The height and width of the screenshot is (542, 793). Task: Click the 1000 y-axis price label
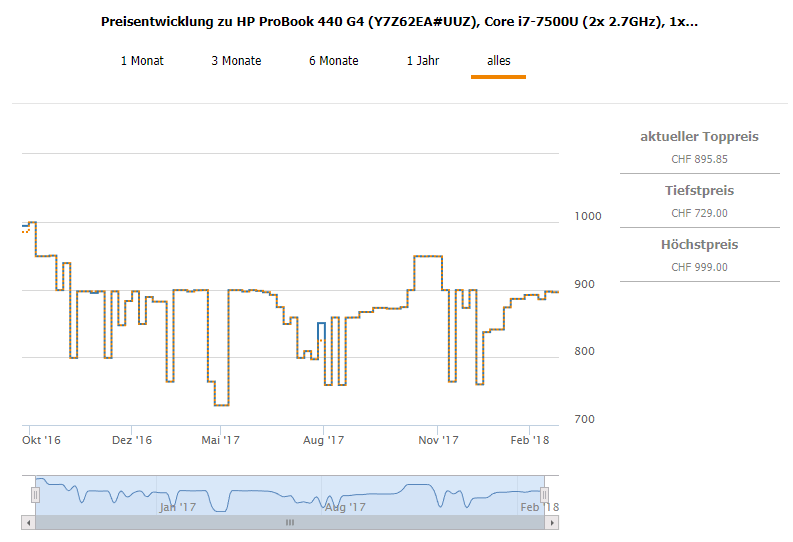(x=589, y=217)
